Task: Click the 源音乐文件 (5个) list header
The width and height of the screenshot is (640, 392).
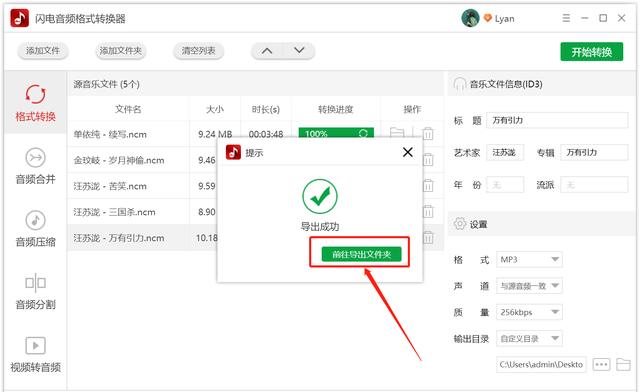Action: (107, 85)
